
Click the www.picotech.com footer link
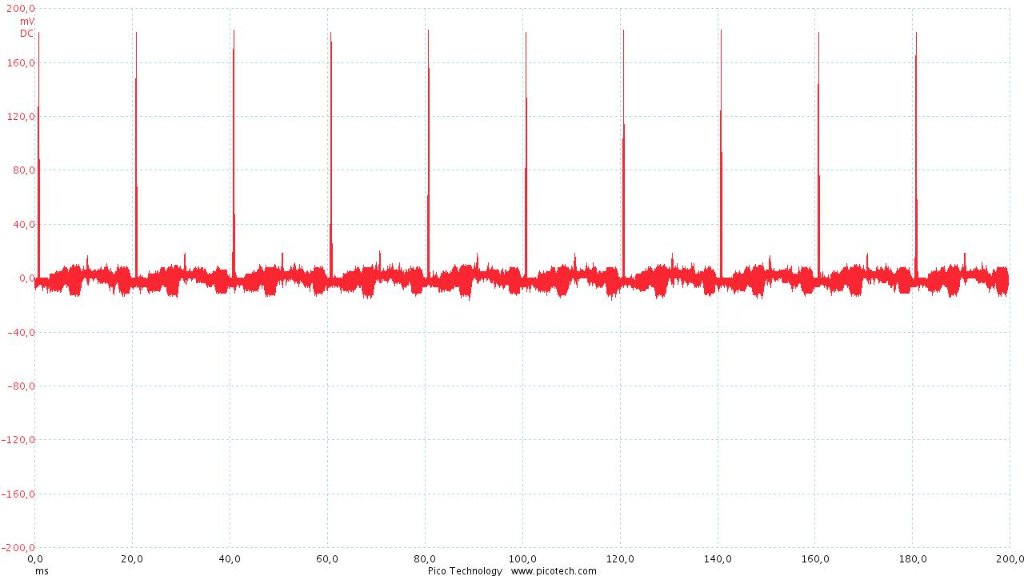(x=553, y=571)
